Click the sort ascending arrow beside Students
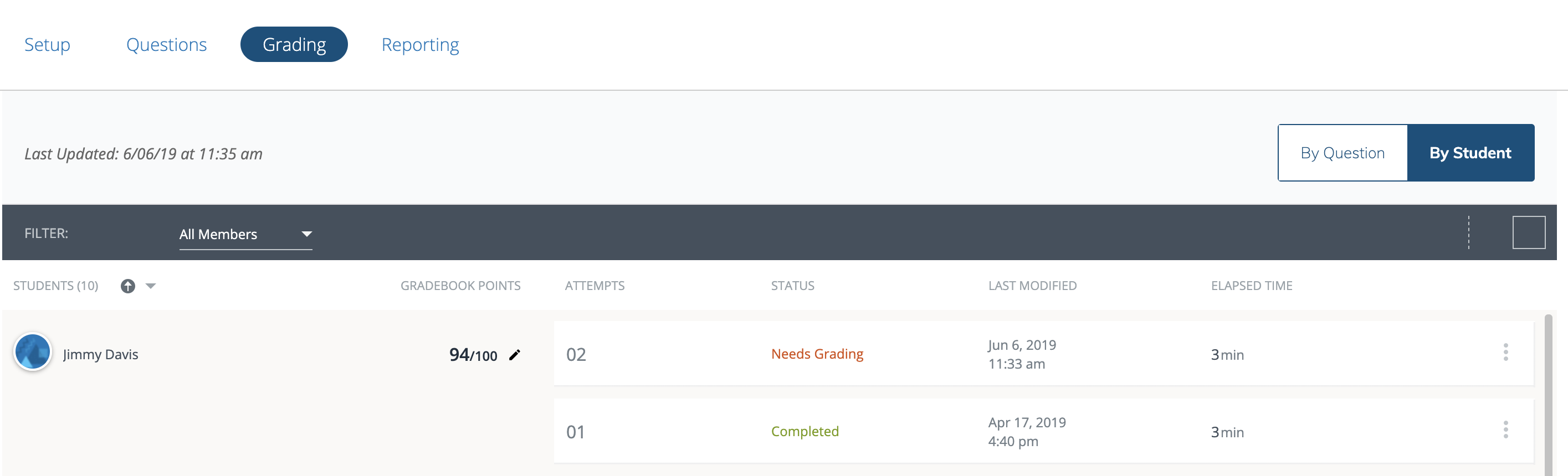The height and width of the screenshot is (476, 1568). tap(128, 286)
